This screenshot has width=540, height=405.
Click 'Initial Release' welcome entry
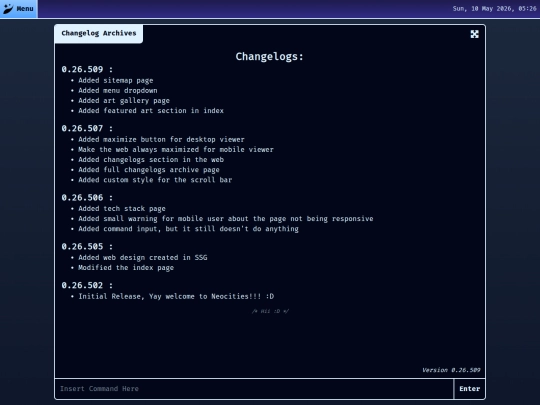point(176,297)
